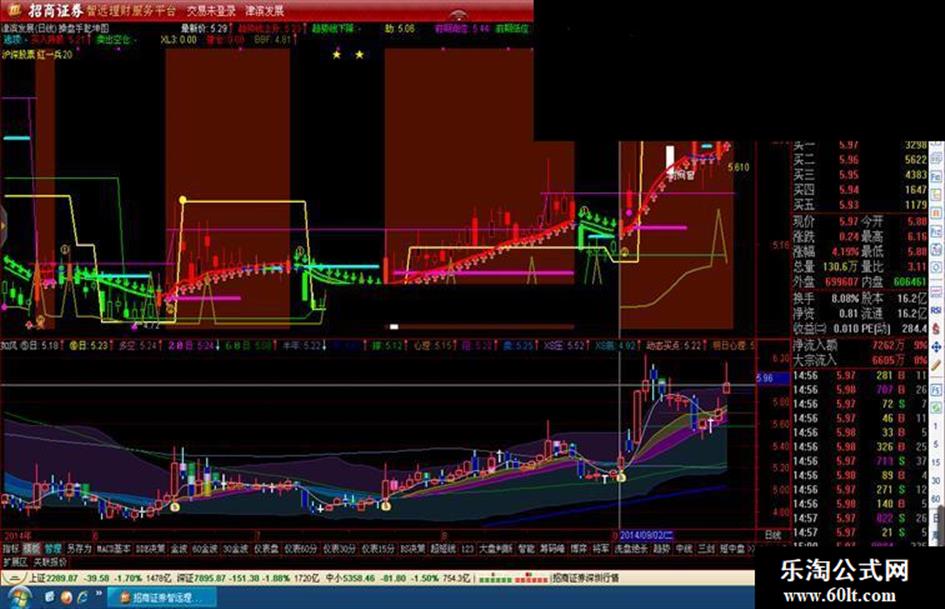Open the BS决策 tab
This screenshot has height=609, width=945.
pyautogui.click(x=412, y=549)
